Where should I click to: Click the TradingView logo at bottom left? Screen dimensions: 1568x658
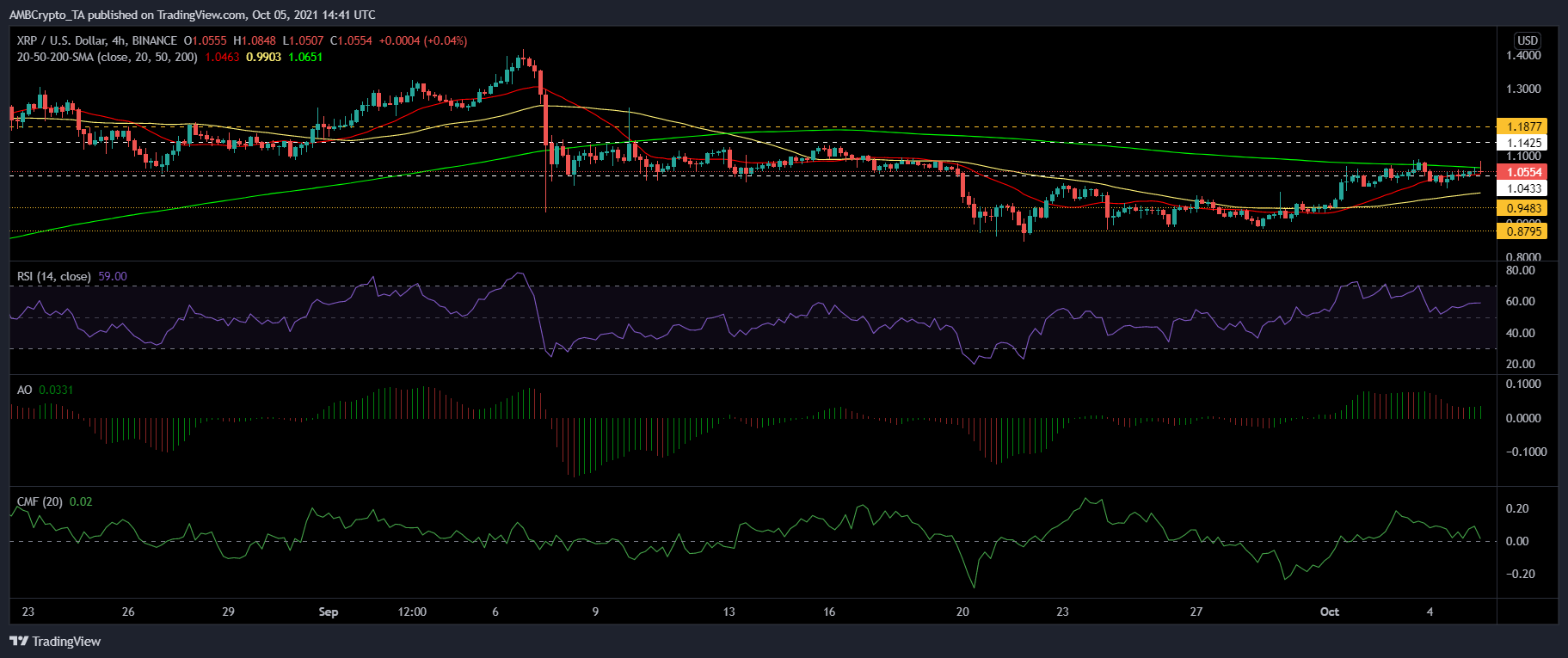tap(55, 642)
